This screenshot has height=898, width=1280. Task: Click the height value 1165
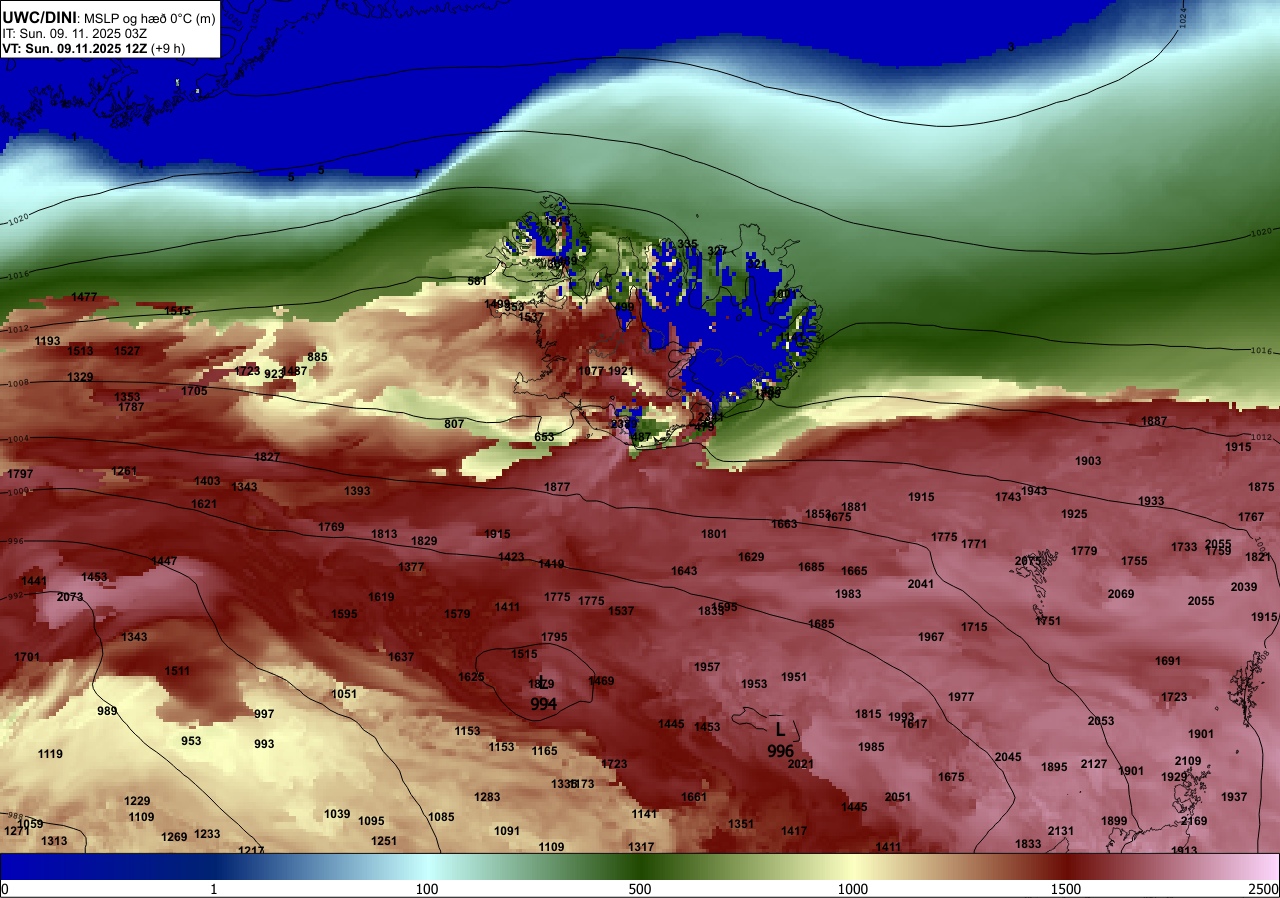pos(544,751)
